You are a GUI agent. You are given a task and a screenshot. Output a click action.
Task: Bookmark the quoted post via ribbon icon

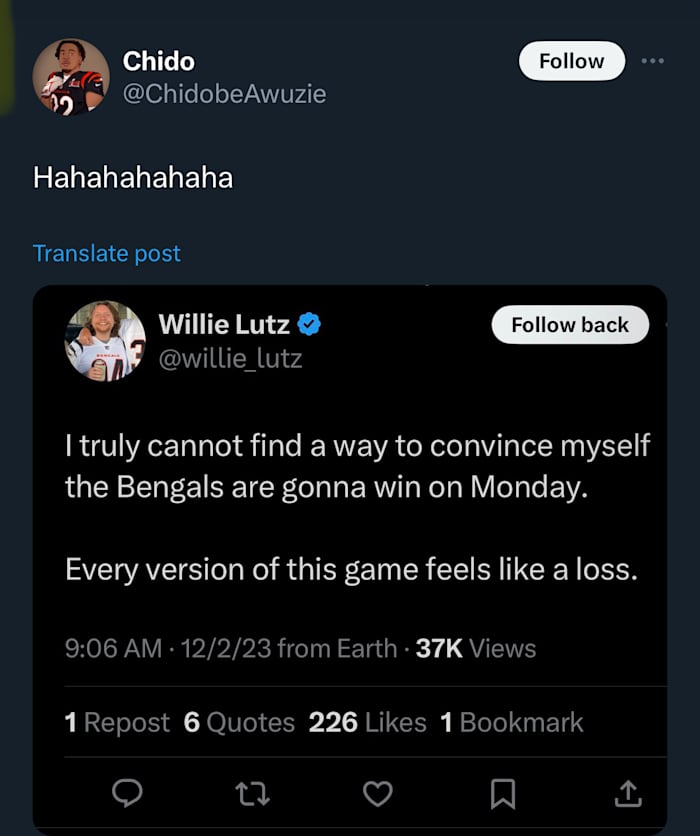(502, 793)
